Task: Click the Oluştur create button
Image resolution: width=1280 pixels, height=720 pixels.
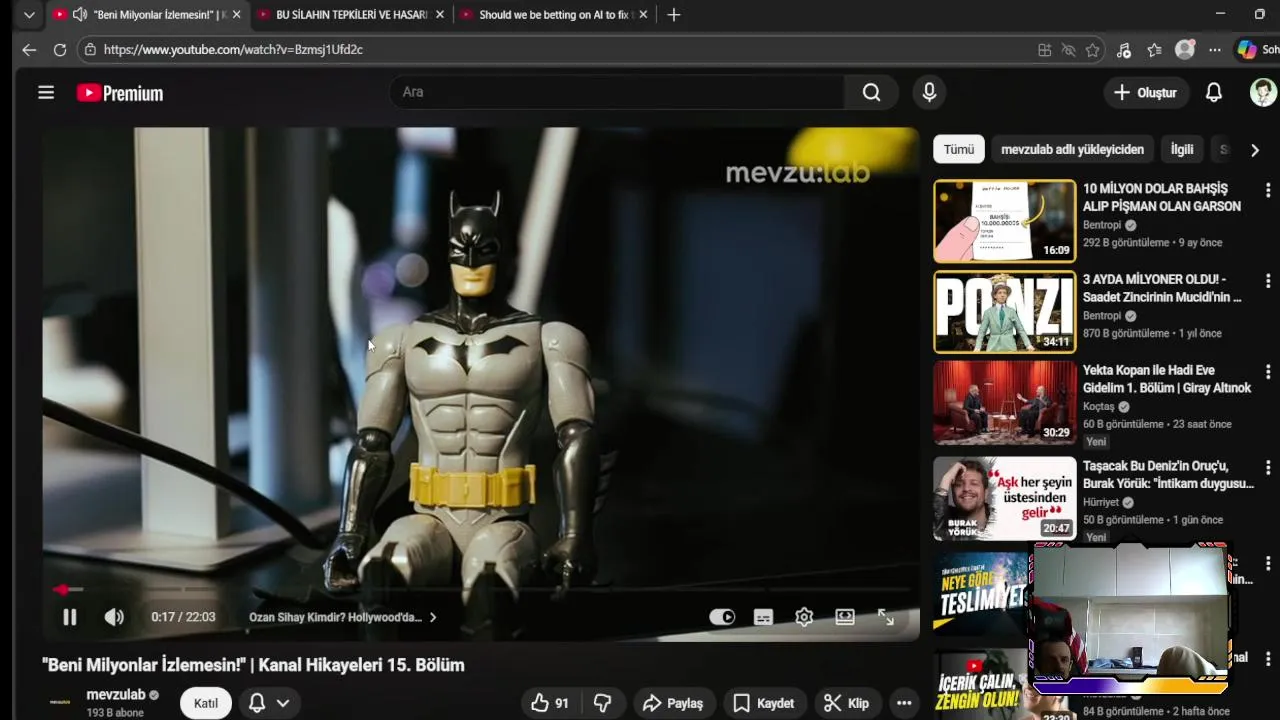Action: click(x=1146, y=92)
